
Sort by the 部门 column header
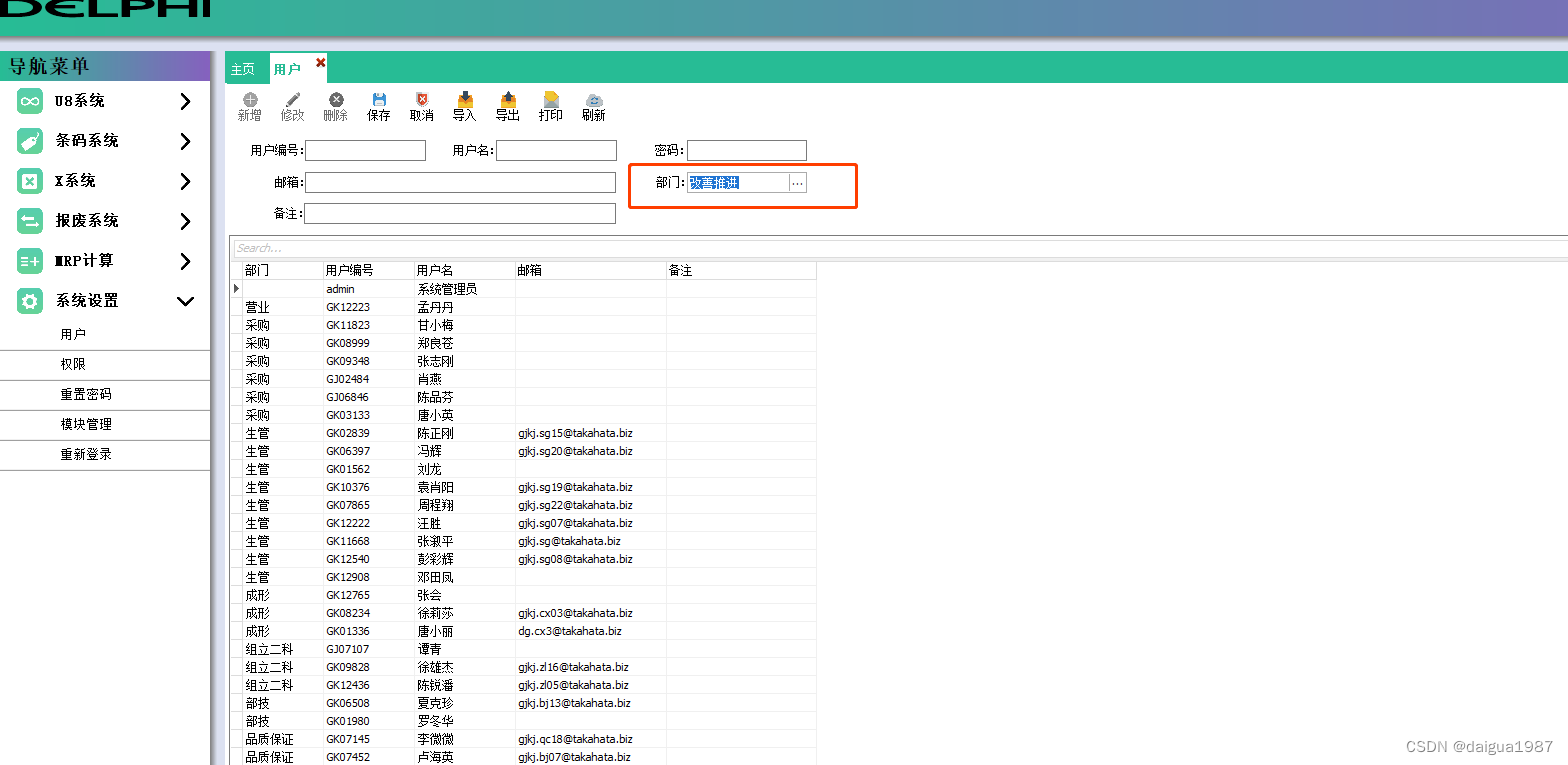pyautogui.click(x=282, y=270)
